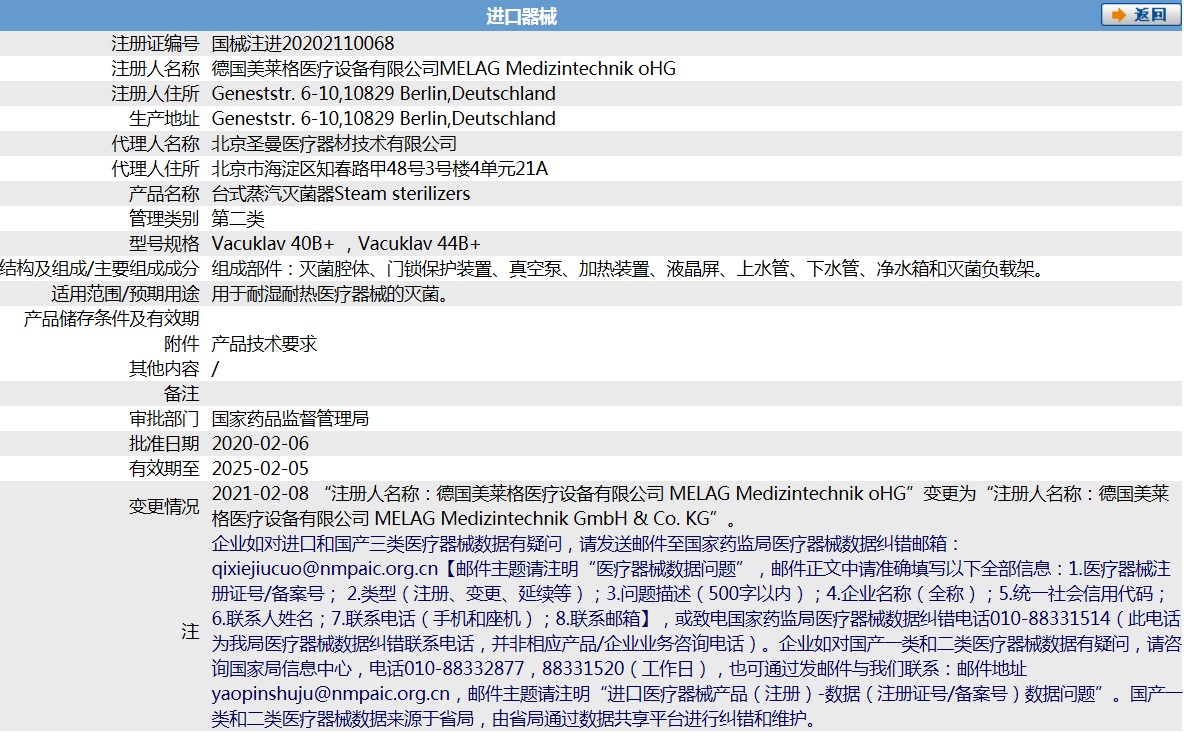Click the 其他内容 label
Screen dimensions: 1184x732
pyautogui.click(x=164, y=369)
